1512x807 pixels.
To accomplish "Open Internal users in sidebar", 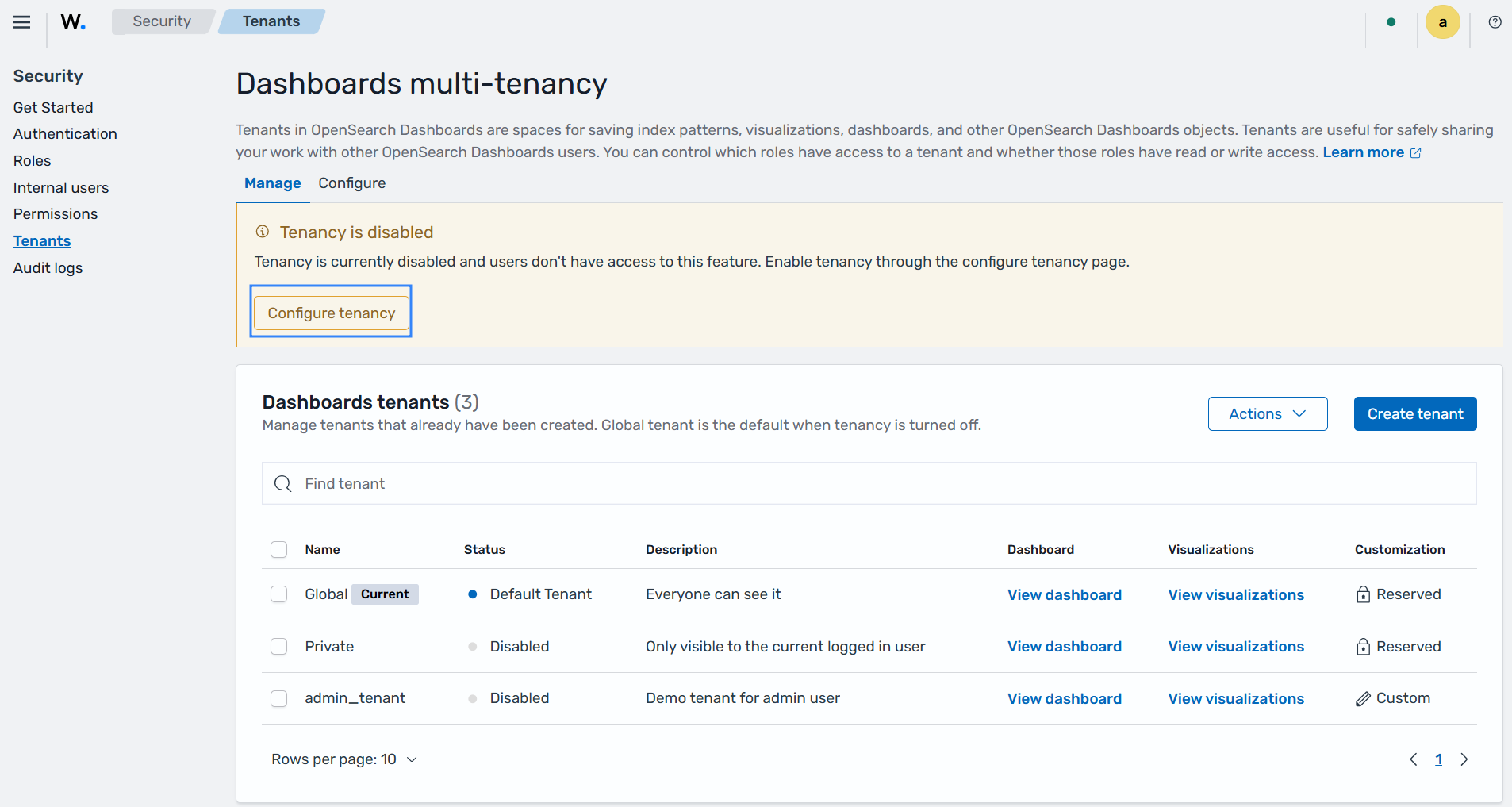I will (x=61, y=188).
